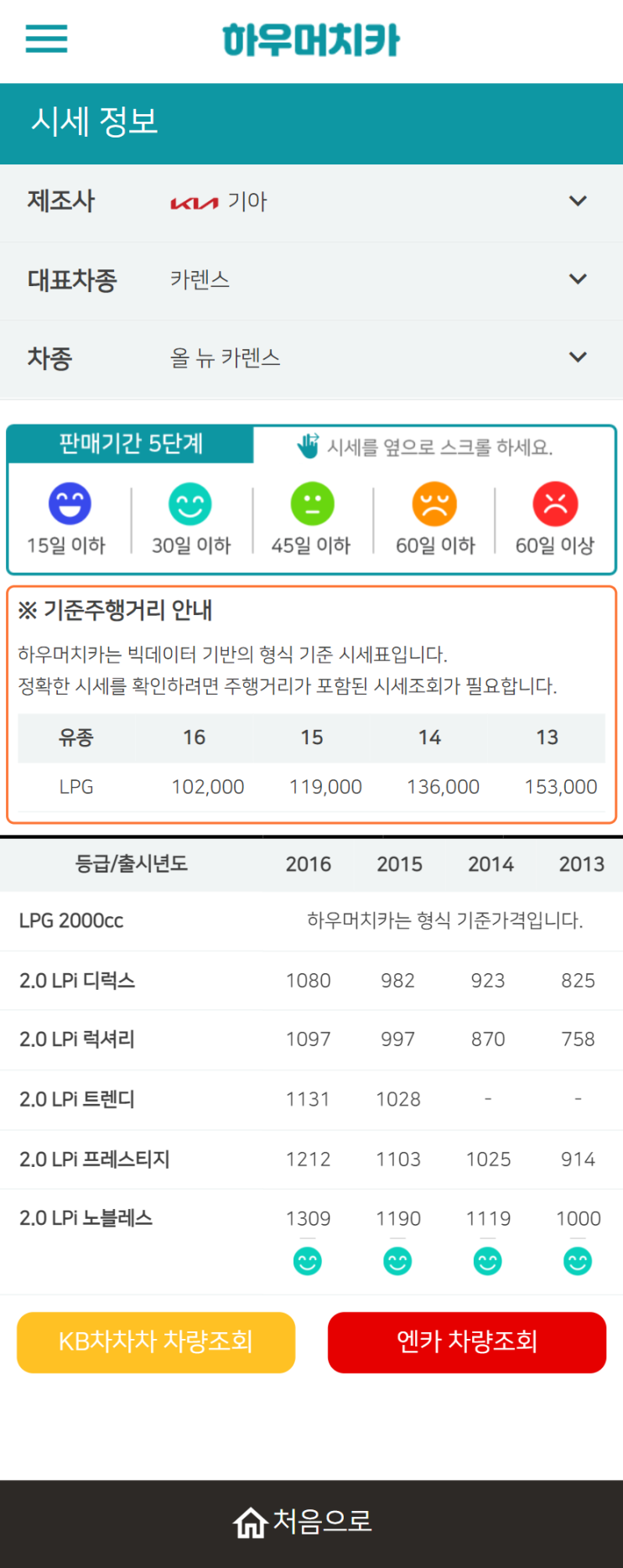Click price 1097 for 럭셔리 2016
Image resolution: width=623 pixels, height=1568 pixels.
pos(309,1039)
